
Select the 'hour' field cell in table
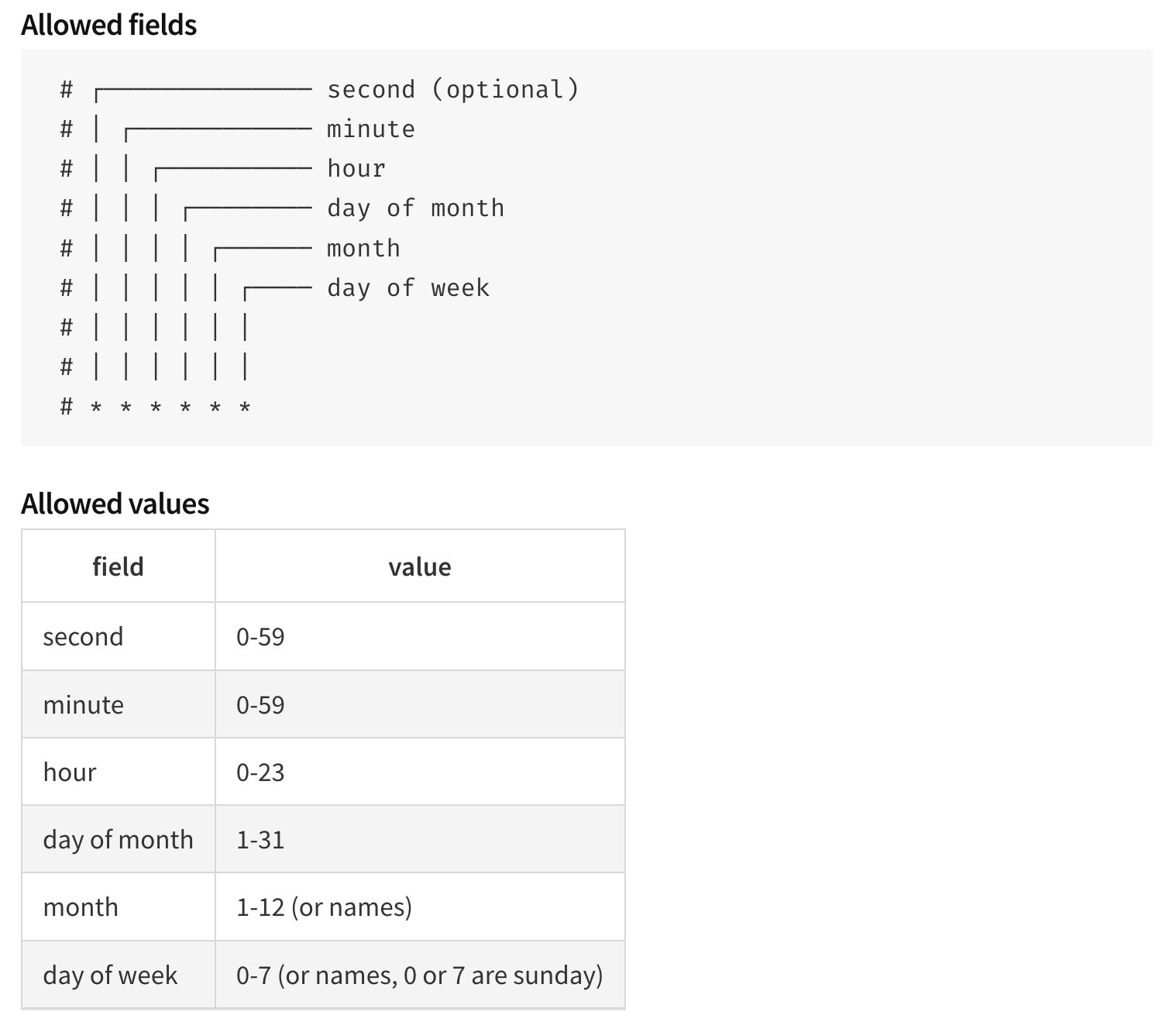[x=119, y=773]
